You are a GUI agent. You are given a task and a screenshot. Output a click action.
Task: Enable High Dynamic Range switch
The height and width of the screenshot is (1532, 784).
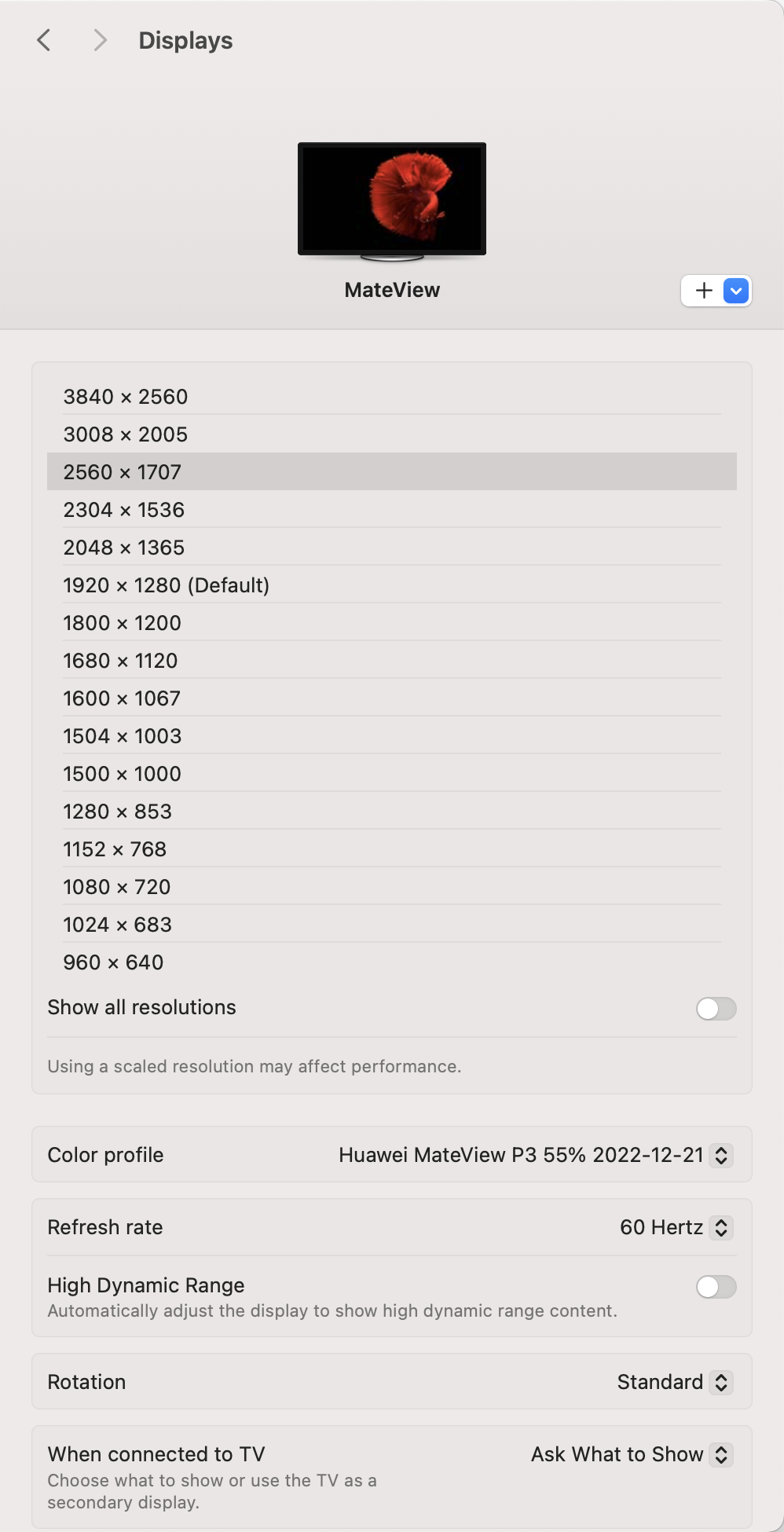(x=716, y=1286)
